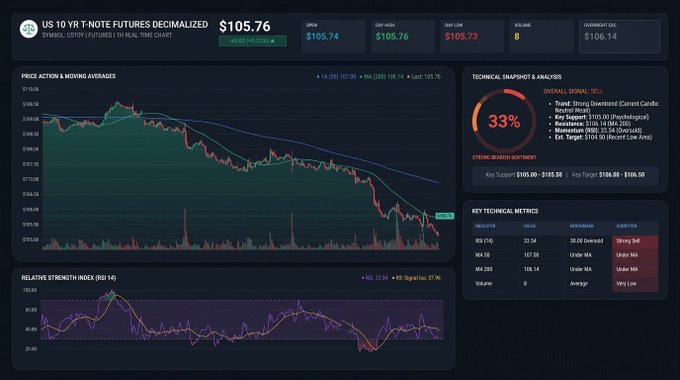
Task: Click the VOLUME 8 stat card
Action: click(x=541, y=36)
